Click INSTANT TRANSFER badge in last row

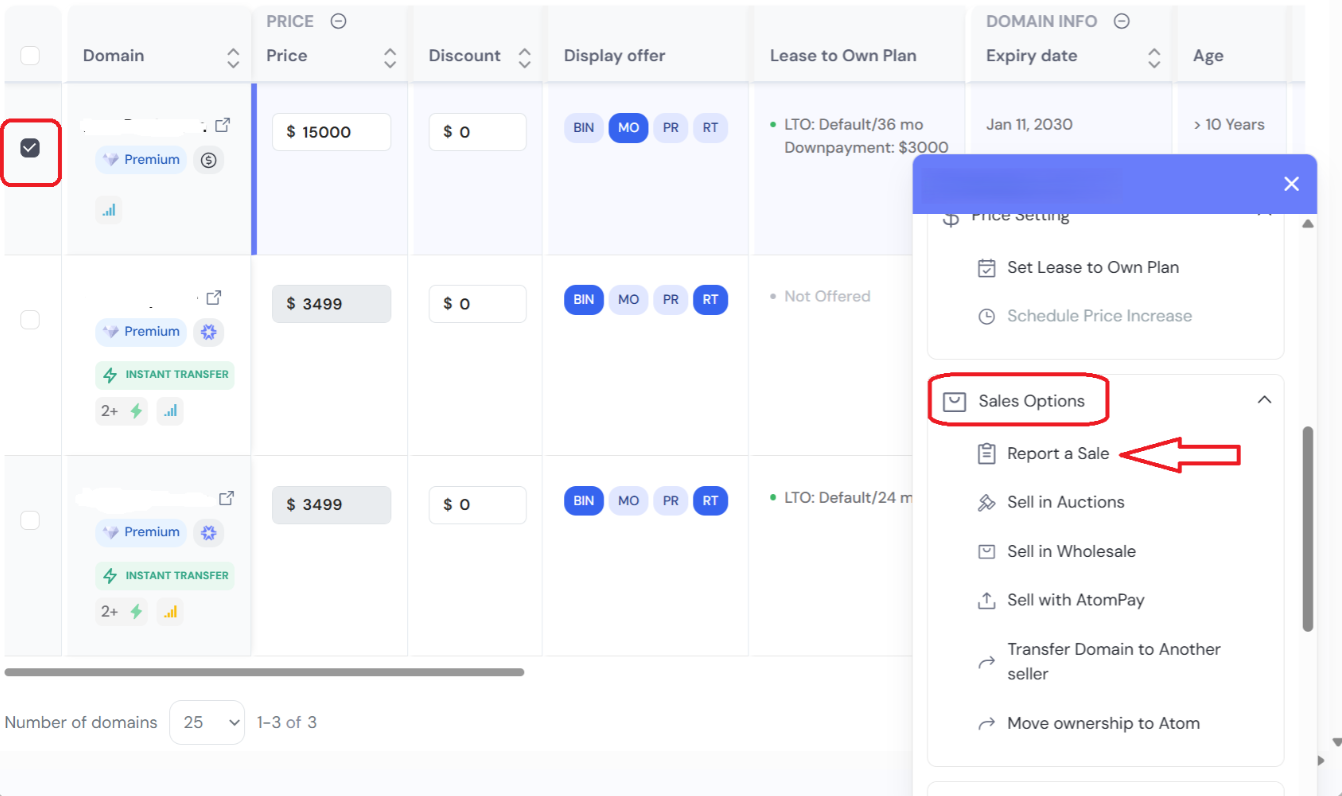[165, 576]
